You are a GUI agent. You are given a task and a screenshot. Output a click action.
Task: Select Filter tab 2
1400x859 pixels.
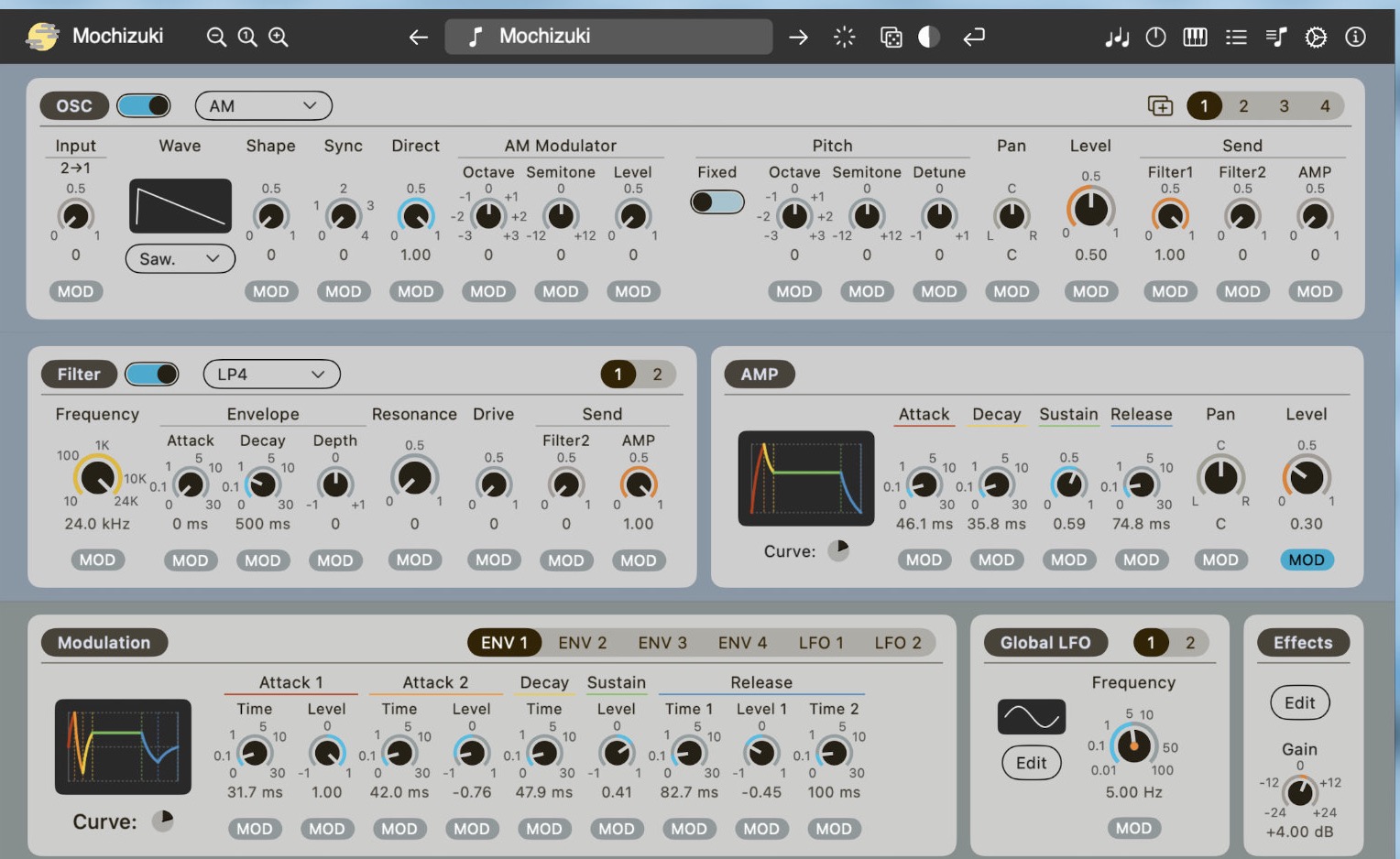[657, 375]
